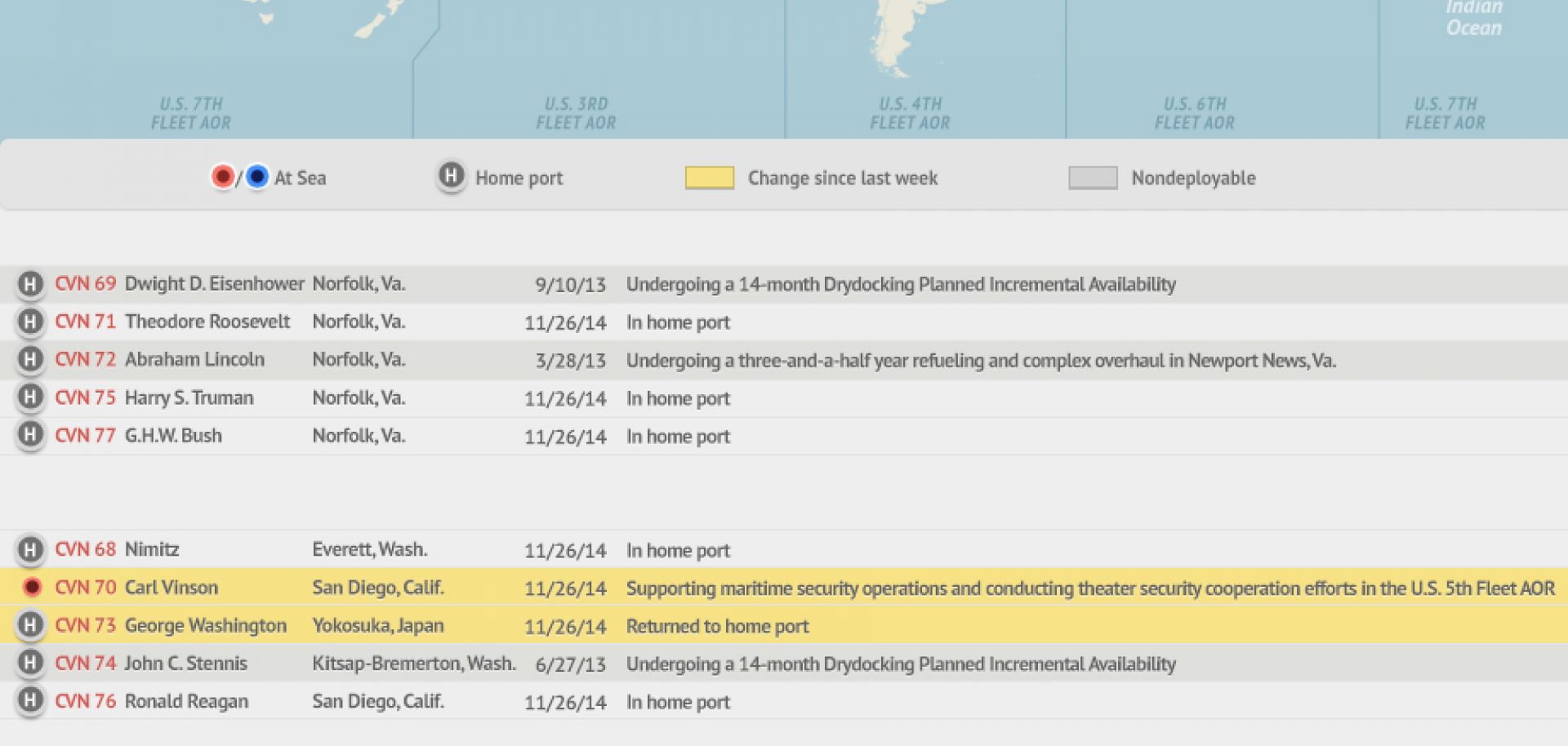Screen dimensions: 1568x746
Task: Click Carl Vinson's San Diego, Calif. port
Action: coord(377,587)
